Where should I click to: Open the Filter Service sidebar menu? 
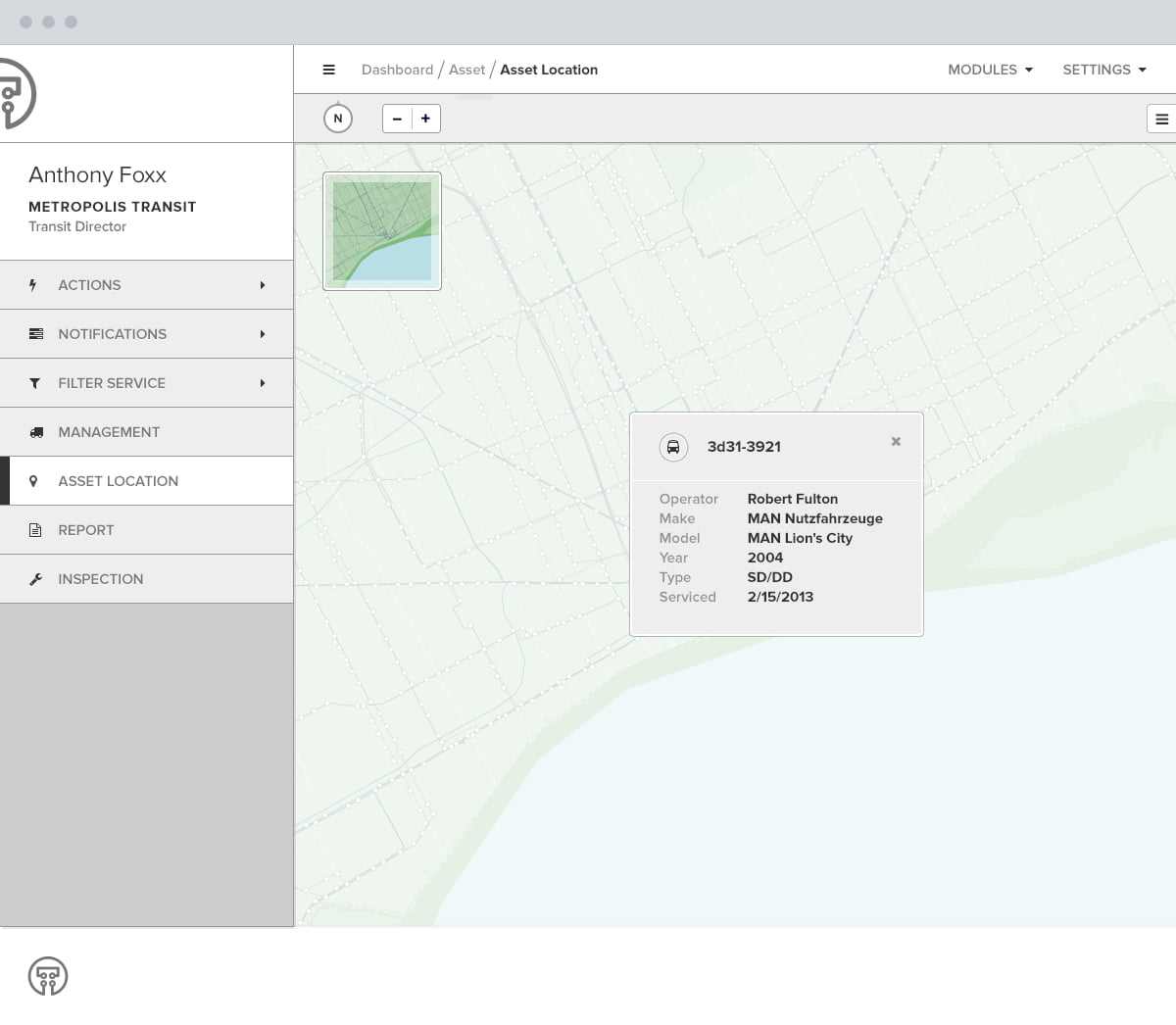point(147,383)
